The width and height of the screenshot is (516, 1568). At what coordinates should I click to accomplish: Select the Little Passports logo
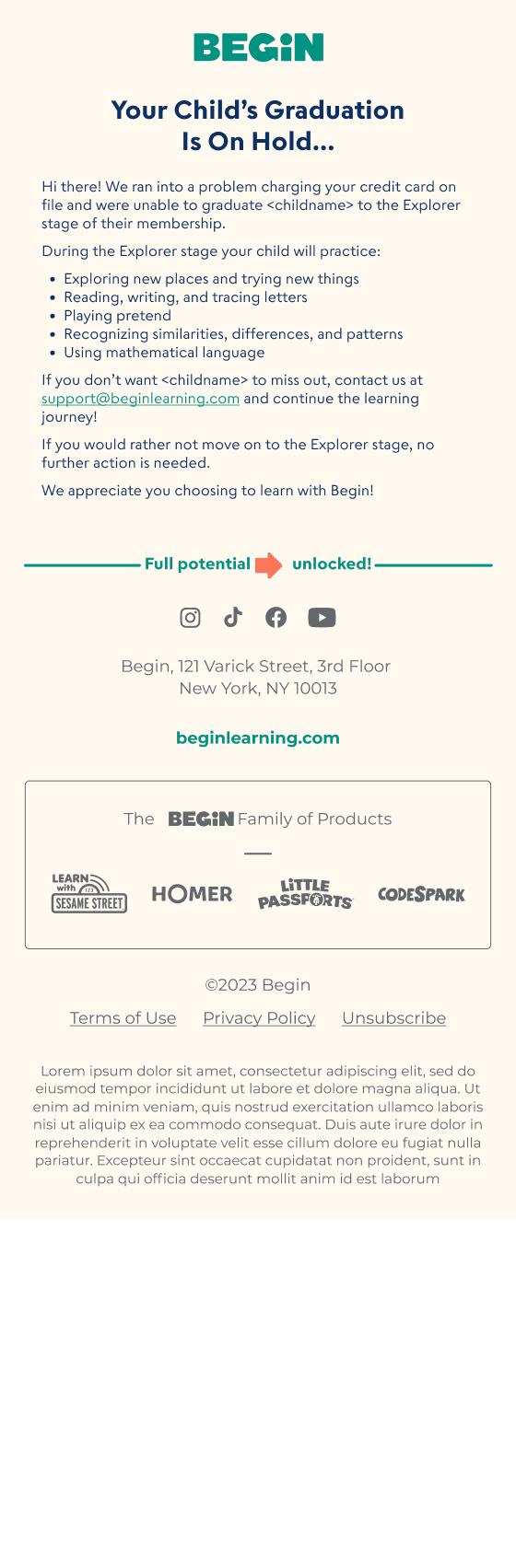305,893
